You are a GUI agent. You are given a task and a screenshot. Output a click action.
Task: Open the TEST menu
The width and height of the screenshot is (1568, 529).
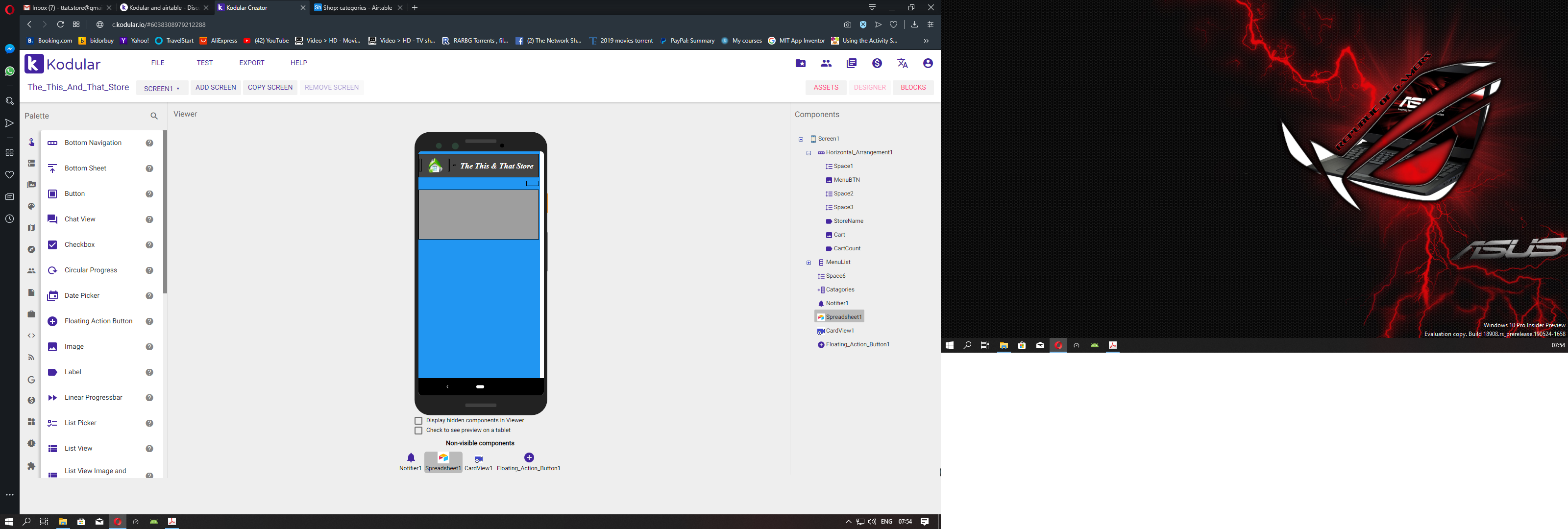tap(204, 63)
